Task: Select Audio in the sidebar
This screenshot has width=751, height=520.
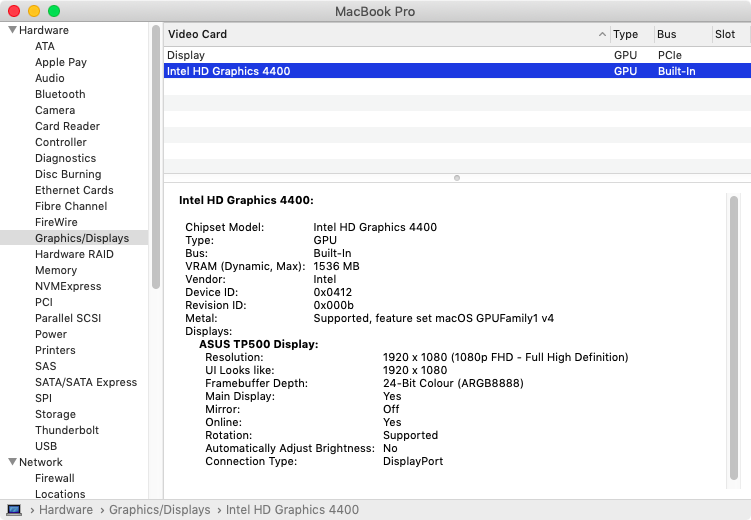Action: (x=49, y=78)
